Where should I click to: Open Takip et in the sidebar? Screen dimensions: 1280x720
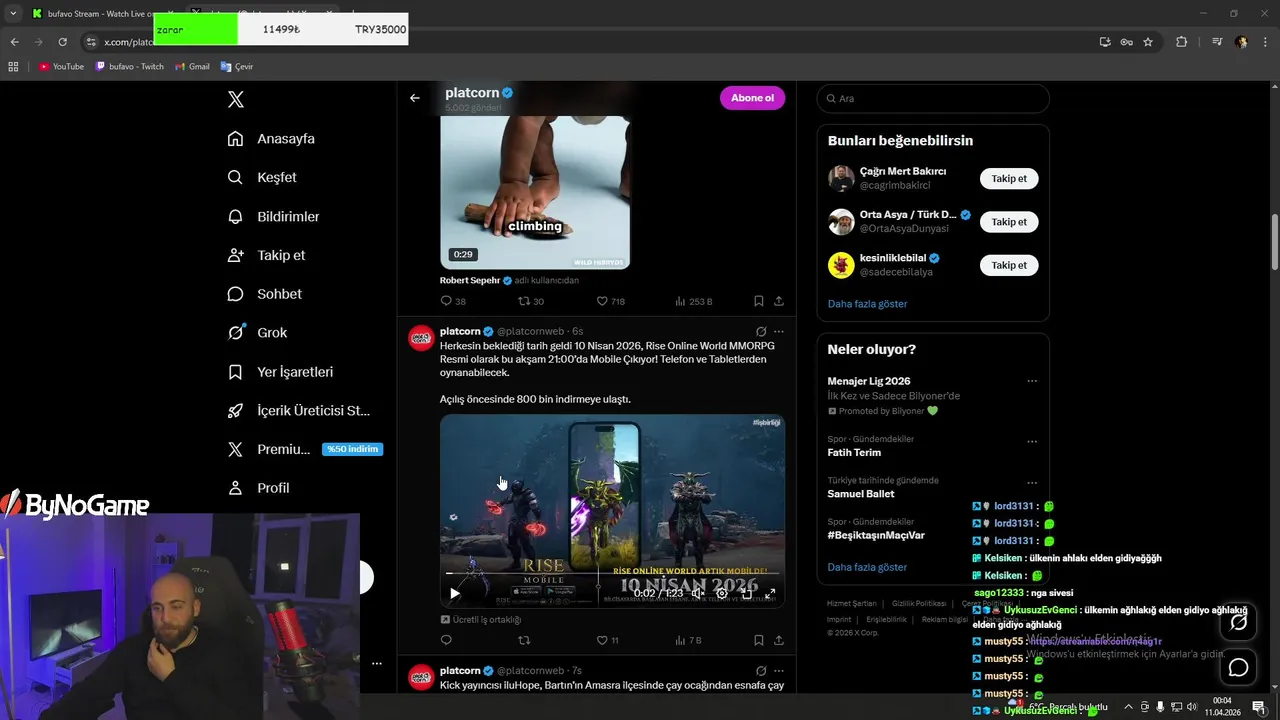coord(266,255)
